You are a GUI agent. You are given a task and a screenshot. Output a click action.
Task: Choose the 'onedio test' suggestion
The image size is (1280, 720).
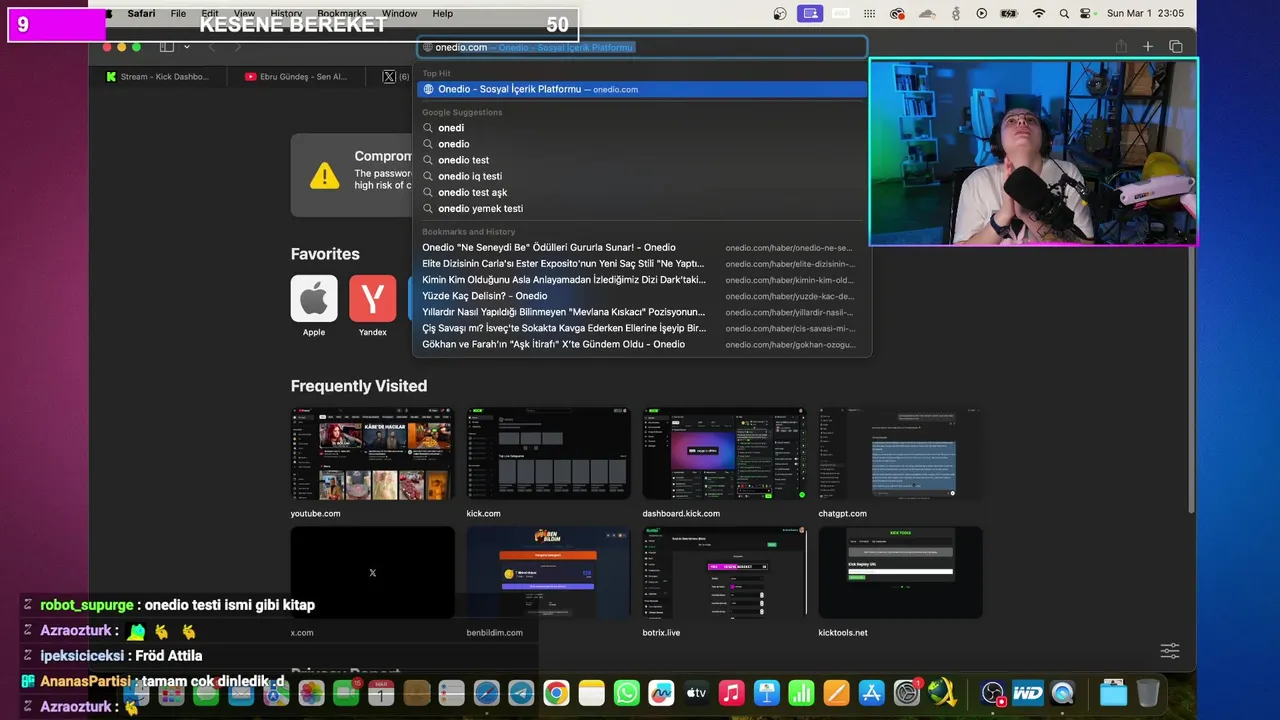point(641,160)
